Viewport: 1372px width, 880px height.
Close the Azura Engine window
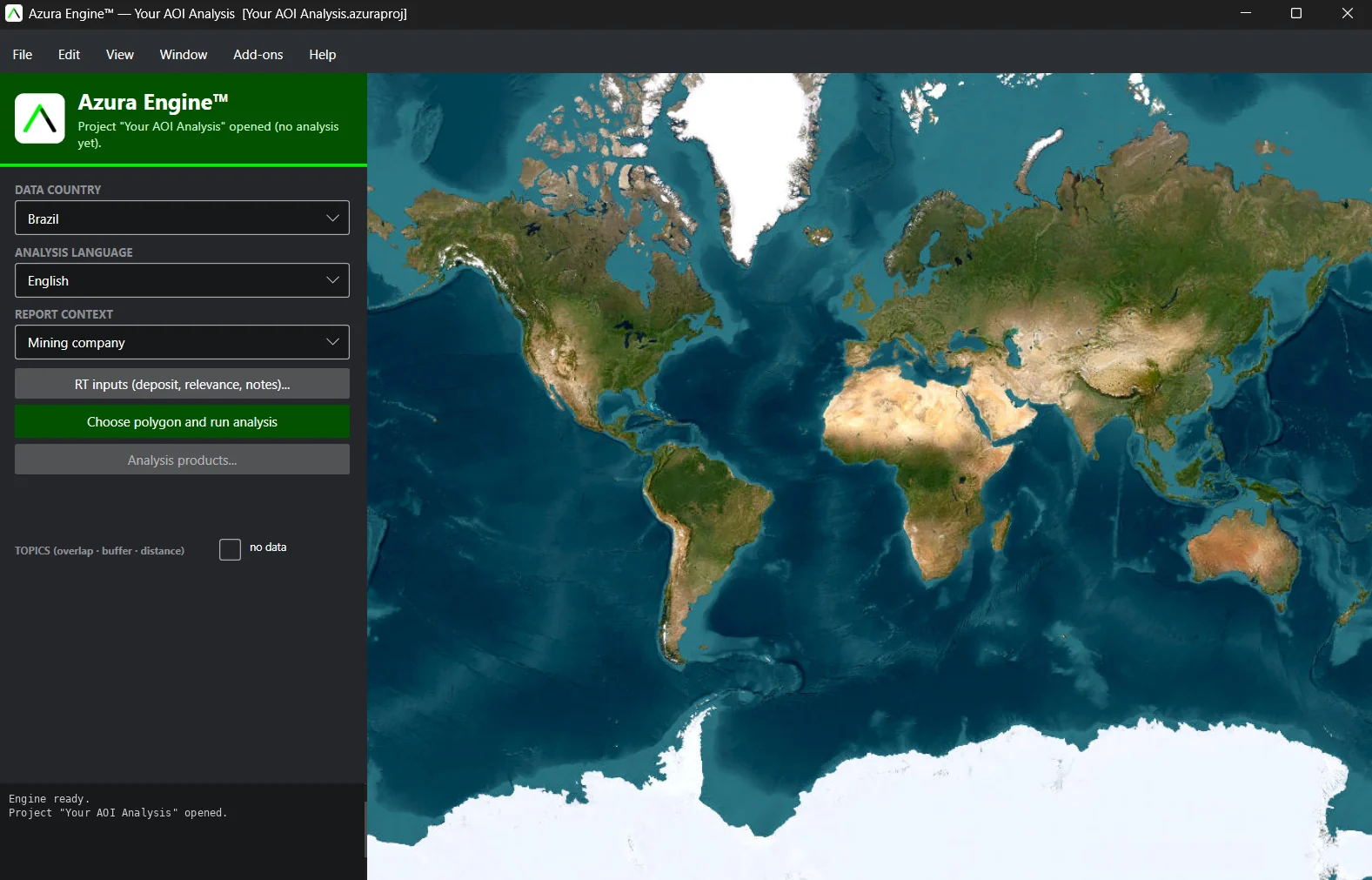tap(1347, 14)
